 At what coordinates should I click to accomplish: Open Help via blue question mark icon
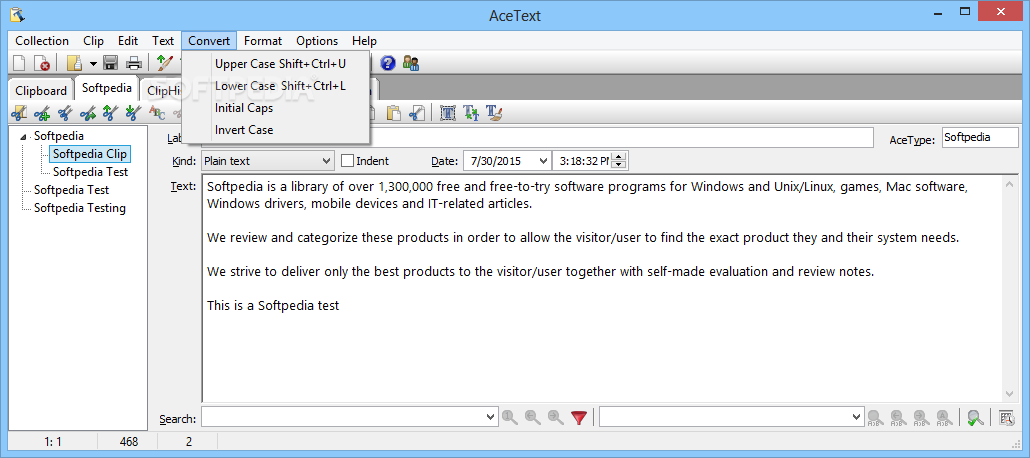[388, 63]
